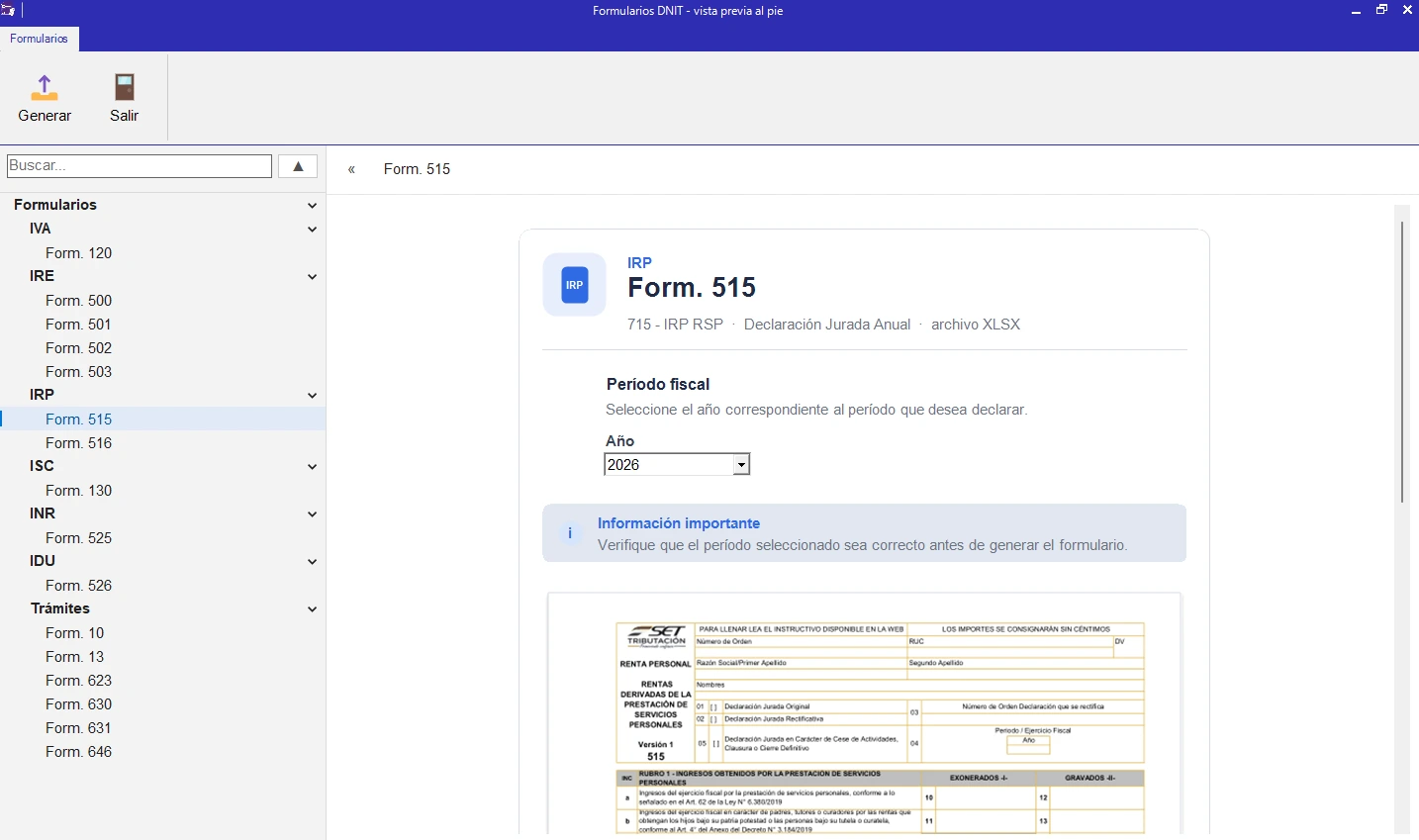Click the blue IRP badge icon
Viewport: 1419px width, 840px height.
[574, 285]
